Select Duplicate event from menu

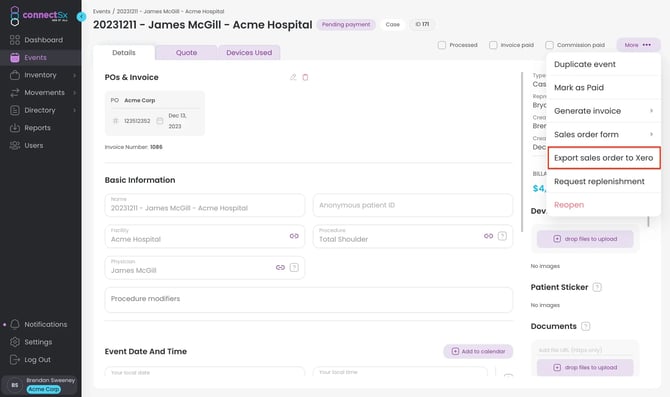[603, 64]
